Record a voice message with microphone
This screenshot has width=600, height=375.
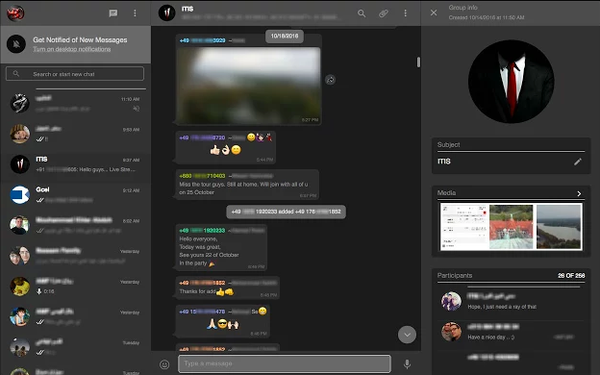[407, 364]
